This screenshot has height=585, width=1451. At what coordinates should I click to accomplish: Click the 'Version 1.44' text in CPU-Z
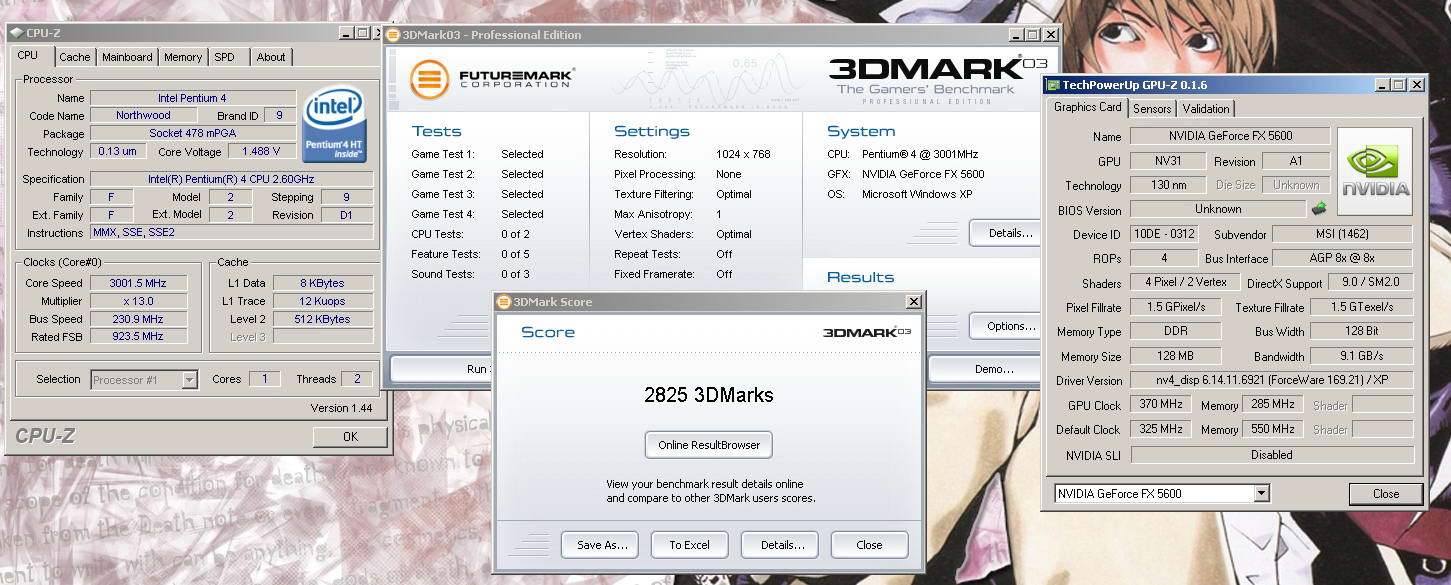click(x=341, y=408)
